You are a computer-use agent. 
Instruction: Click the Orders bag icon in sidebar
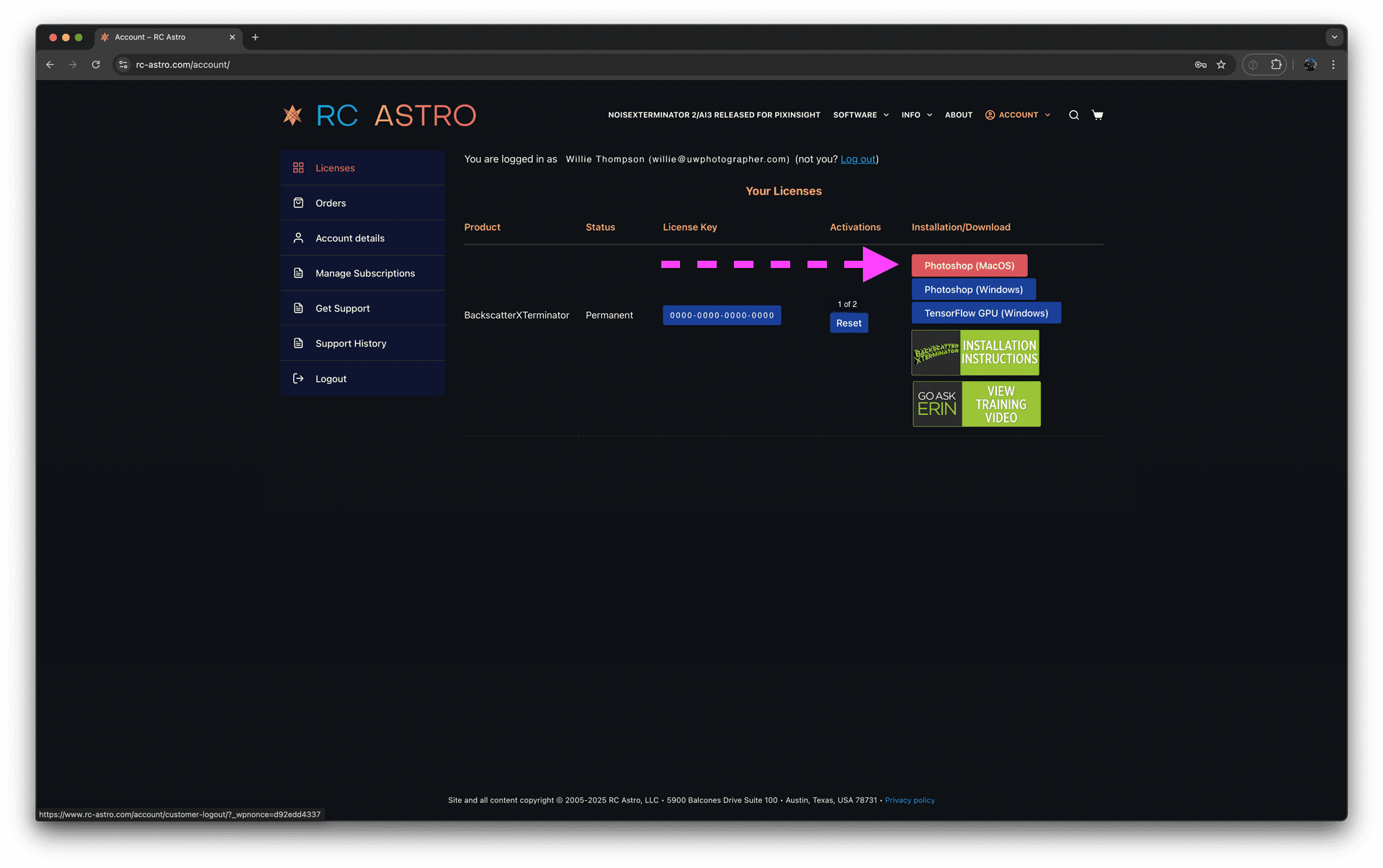[x=298, y=203]
